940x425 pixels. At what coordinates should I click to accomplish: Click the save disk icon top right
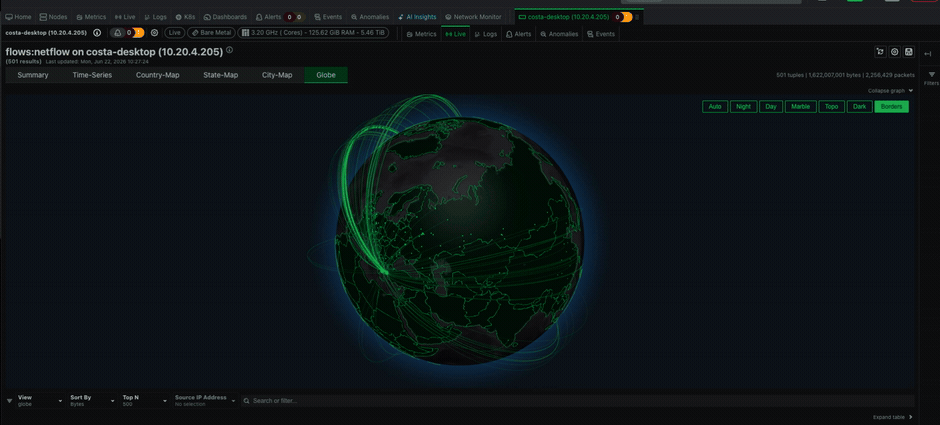click(909, 52)
